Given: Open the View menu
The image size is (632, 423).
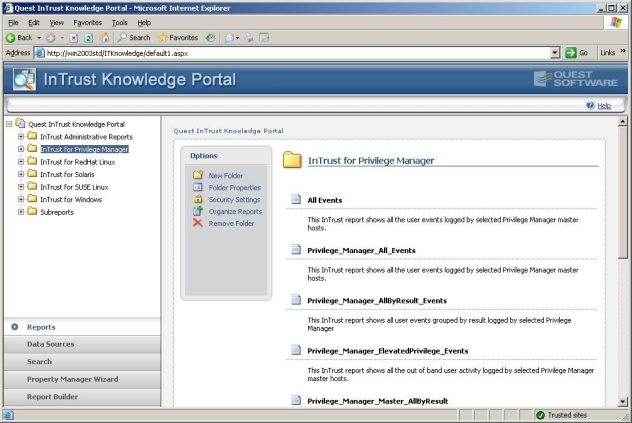Looking at the screenshot, I should 56,23.
